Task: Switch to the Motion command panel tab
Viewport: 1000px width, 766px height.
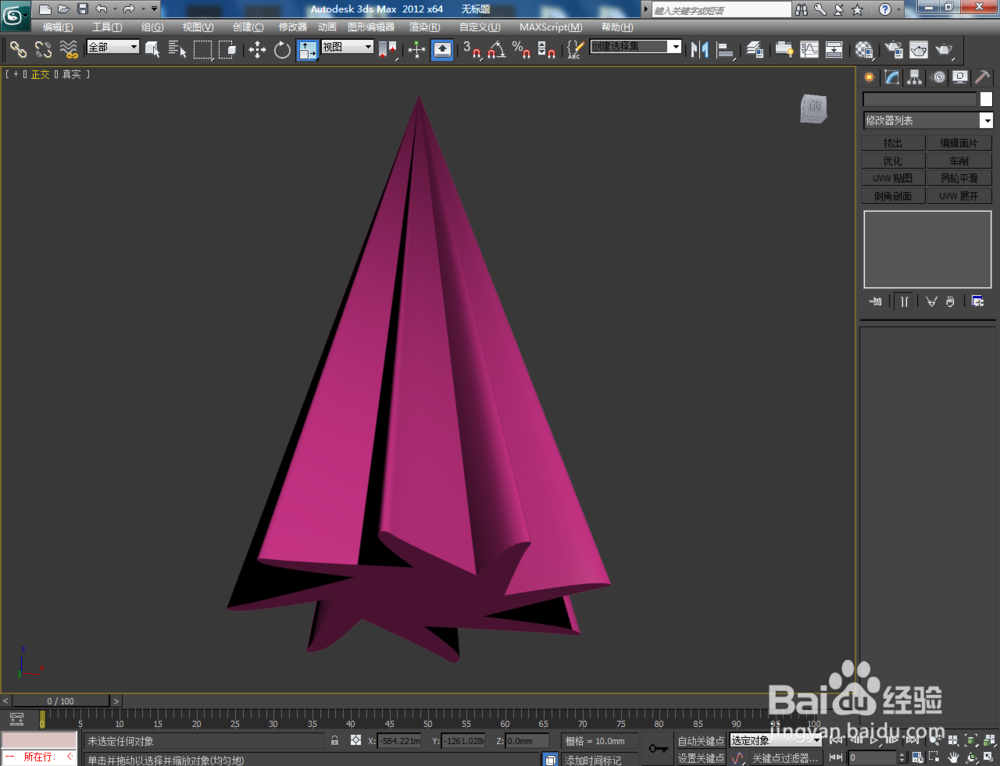Action: coord(938,77)
